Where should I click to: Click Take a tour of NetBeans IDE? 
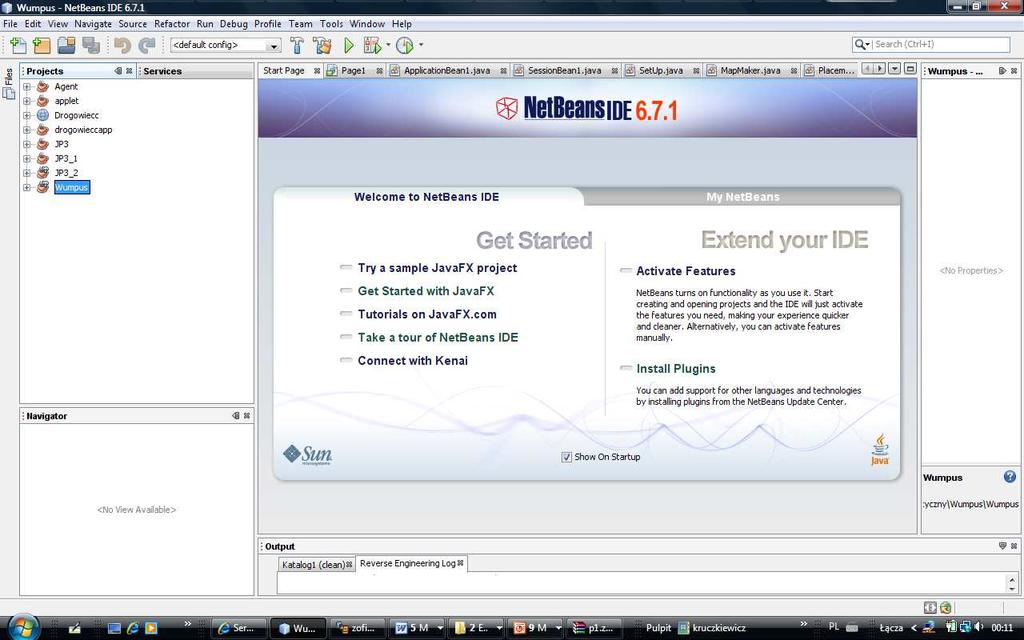[x=438, y=338]
